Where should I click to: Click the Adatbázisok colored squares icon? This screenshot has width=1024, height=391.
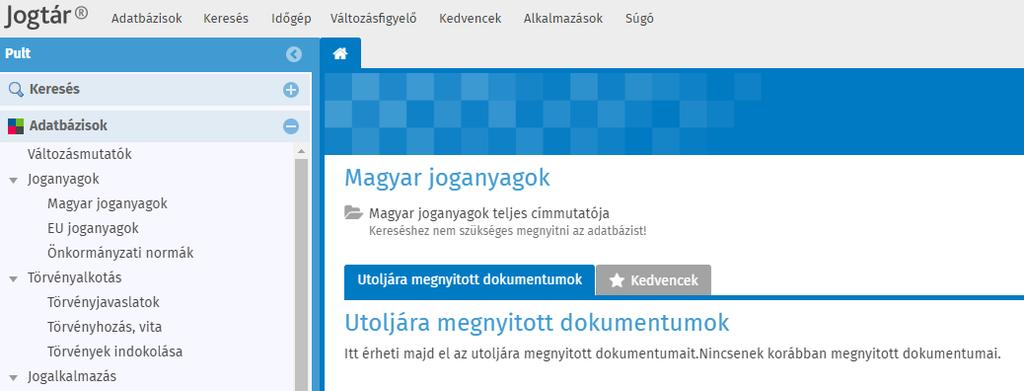[16, 126]
